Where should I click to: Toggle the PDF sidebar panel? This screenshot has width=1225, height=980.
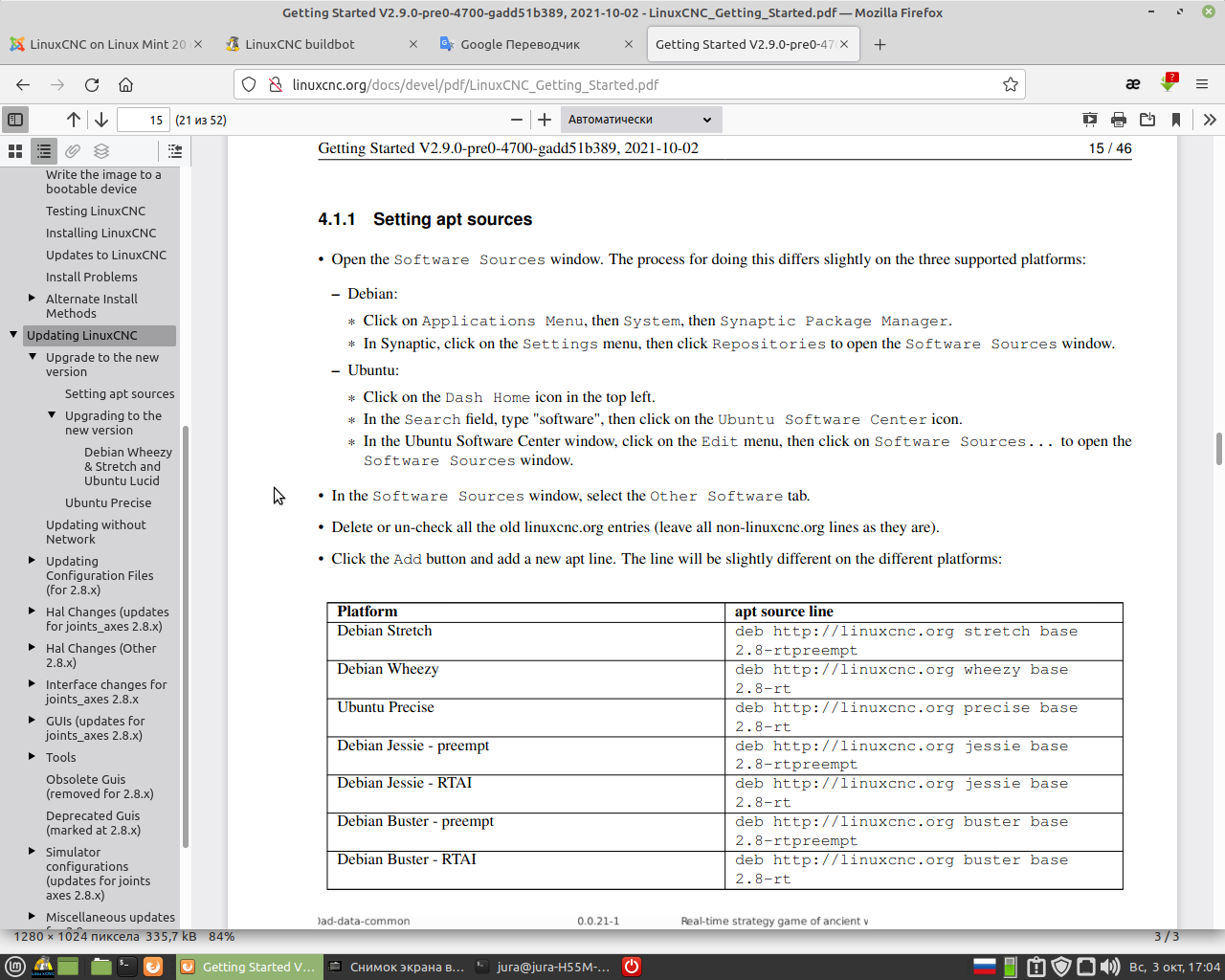click(x=15, y=120)
